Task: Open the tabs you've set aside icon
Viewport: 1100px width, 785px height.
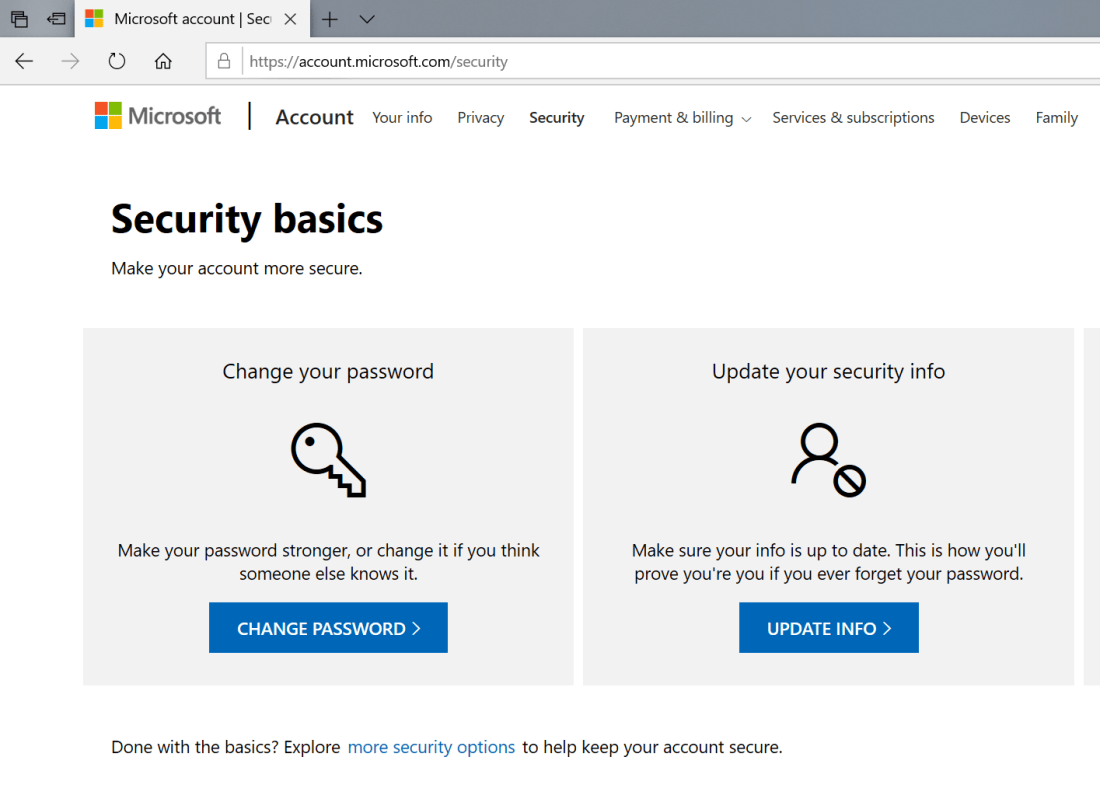Action: [x=19, y=19]
